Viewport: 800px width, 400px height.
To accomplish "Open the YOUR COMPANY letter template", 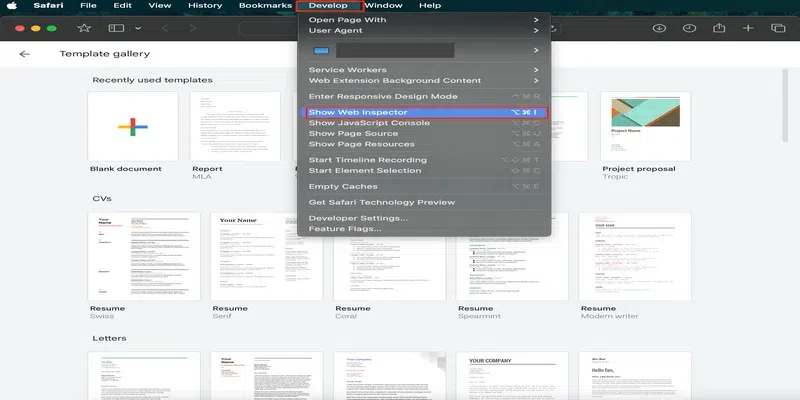I will coord(512,376).
